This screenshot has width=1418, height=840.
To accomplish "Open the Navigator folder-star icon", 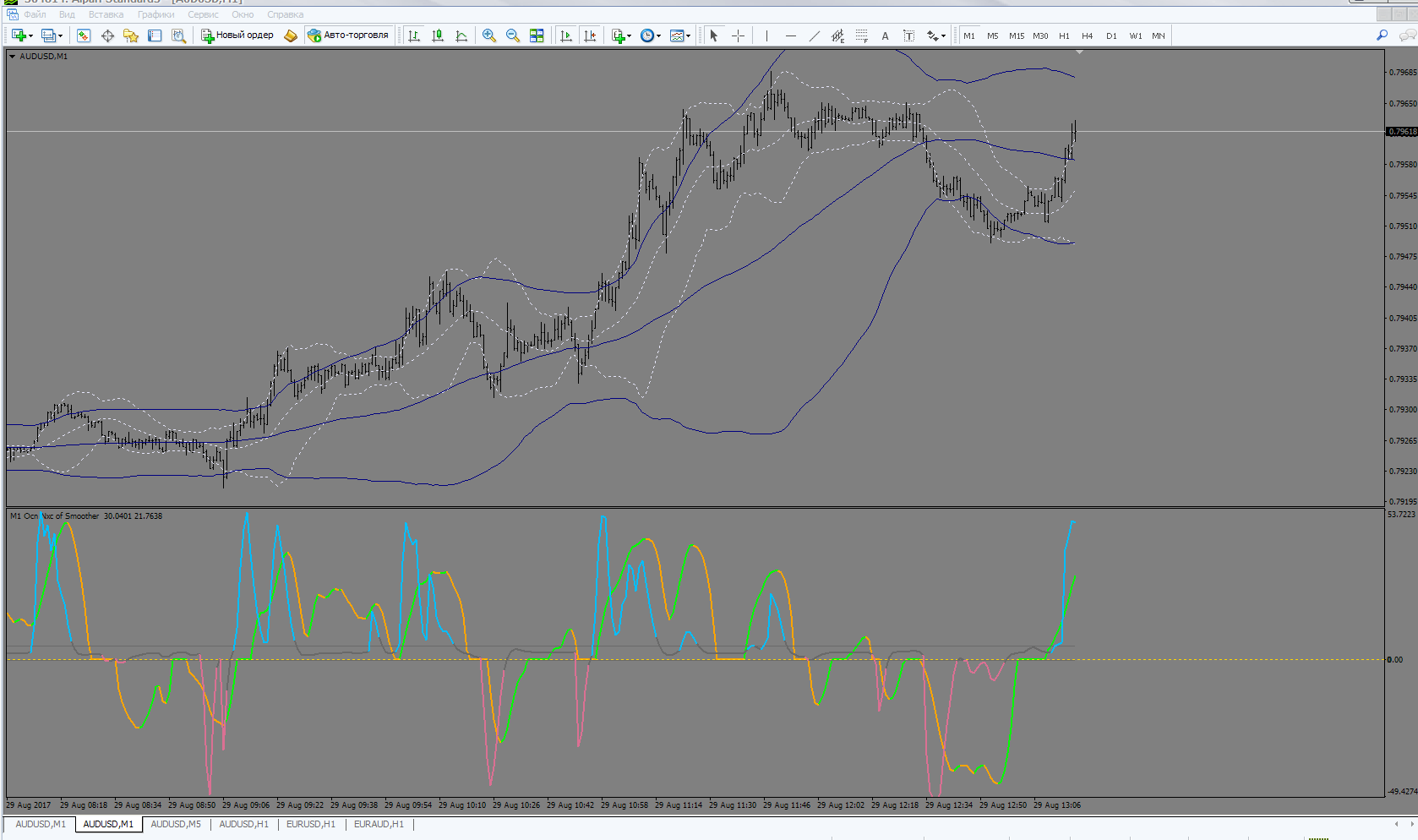I will pyautogui.click(x=131, y=35).
